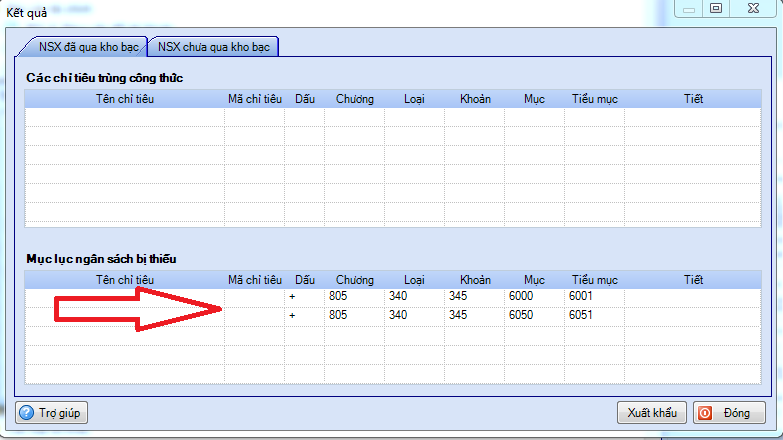Viewport: 783px width, 440px height.
Task: Click Dấu header in bottom table
Action: [x=305, y=280]
